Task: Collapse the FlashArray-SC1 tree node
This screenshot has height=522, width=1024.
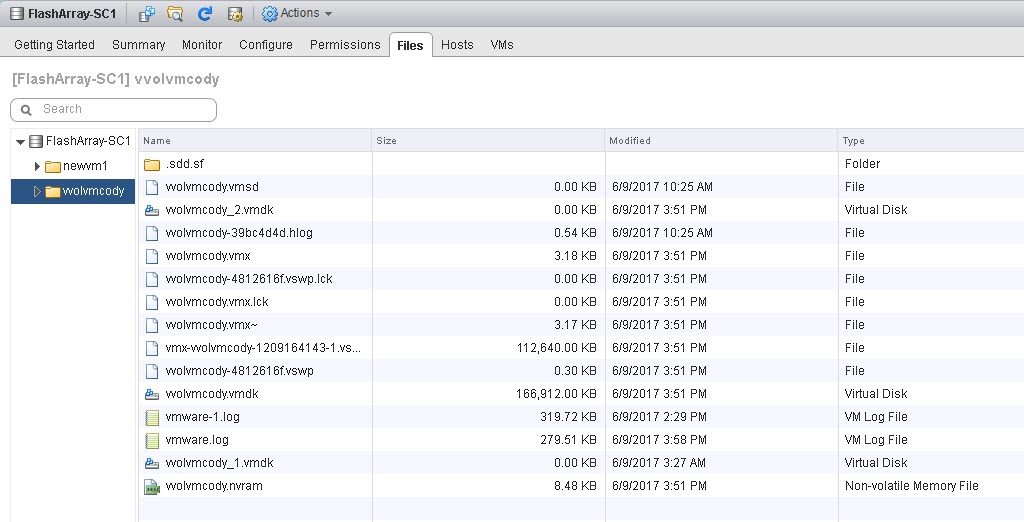Action: point(20,142)
